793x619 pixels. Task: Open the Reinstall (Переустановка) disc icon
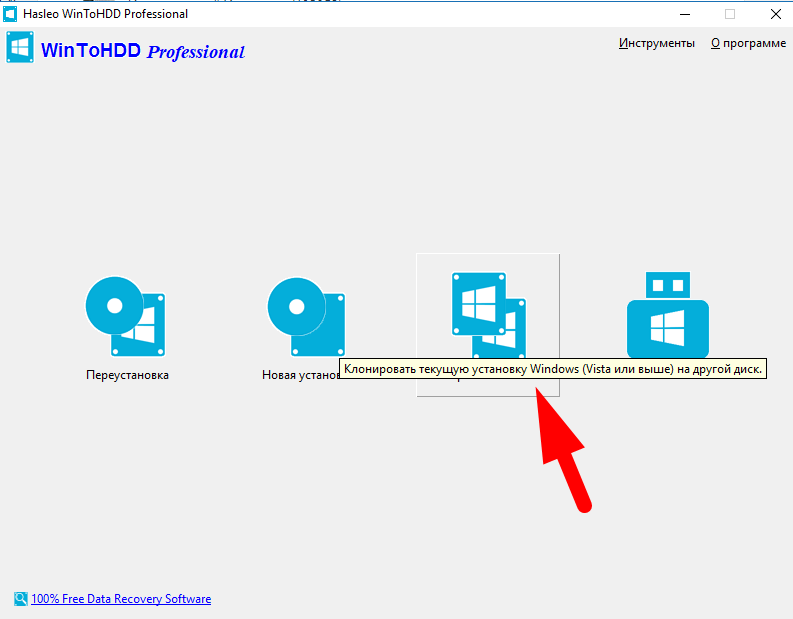pos(125,316)
